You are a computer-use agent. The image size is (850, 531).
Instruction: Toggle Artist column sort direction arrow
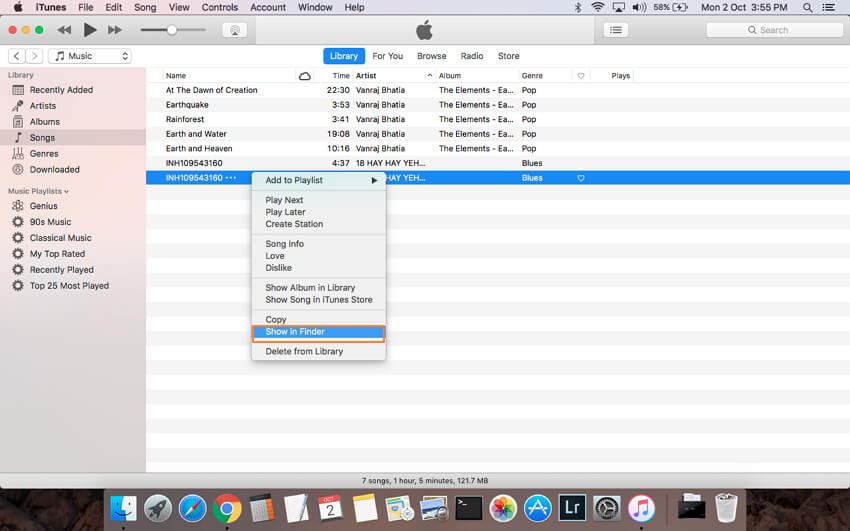(x=429, y=76)
